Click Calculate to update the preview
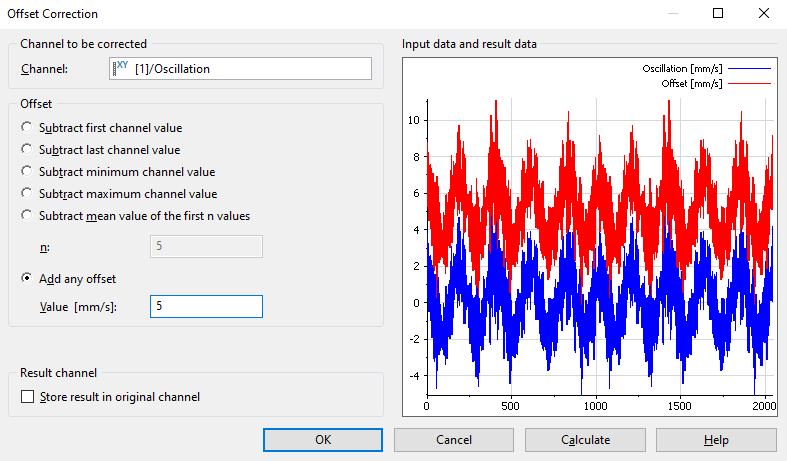The image size is (787, 461). pos(585,440)
